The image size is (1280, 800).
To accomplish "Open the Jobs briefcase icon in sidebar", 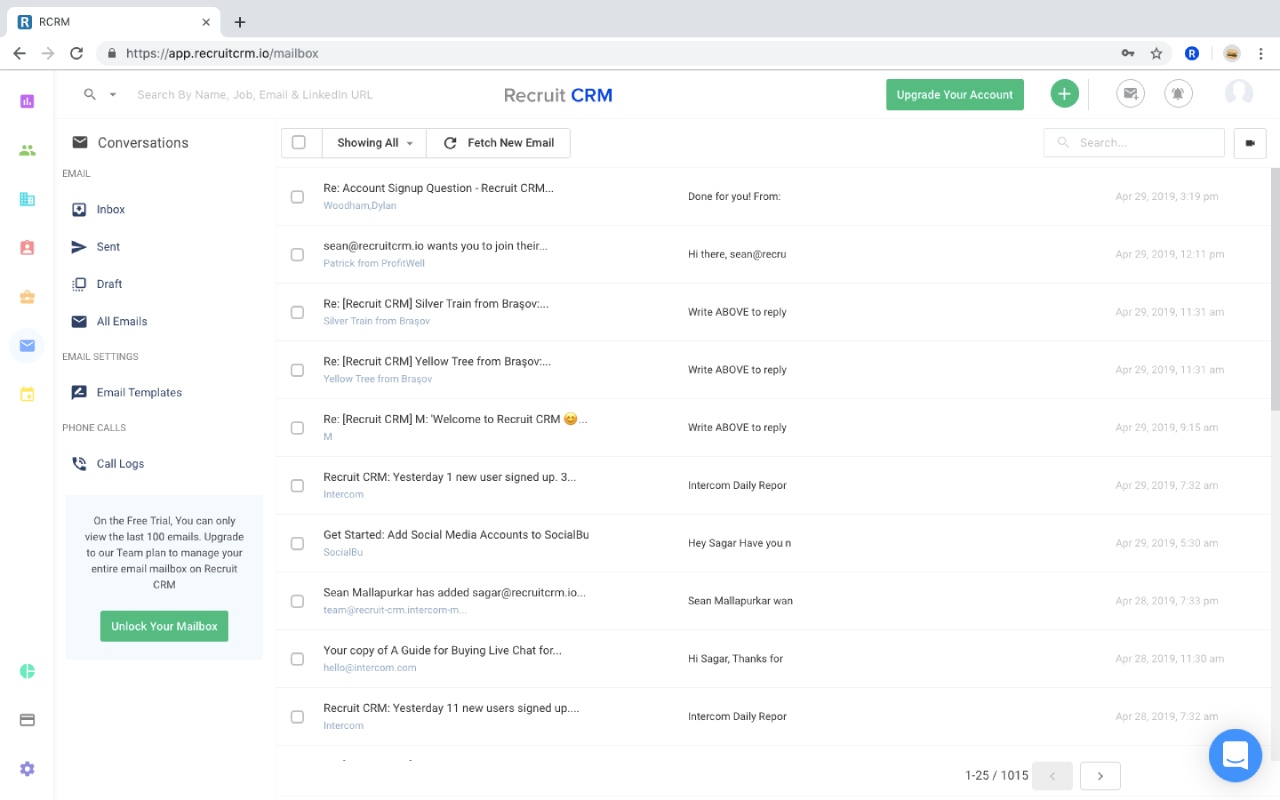I will pyautogui.click(x=27, y=297).
